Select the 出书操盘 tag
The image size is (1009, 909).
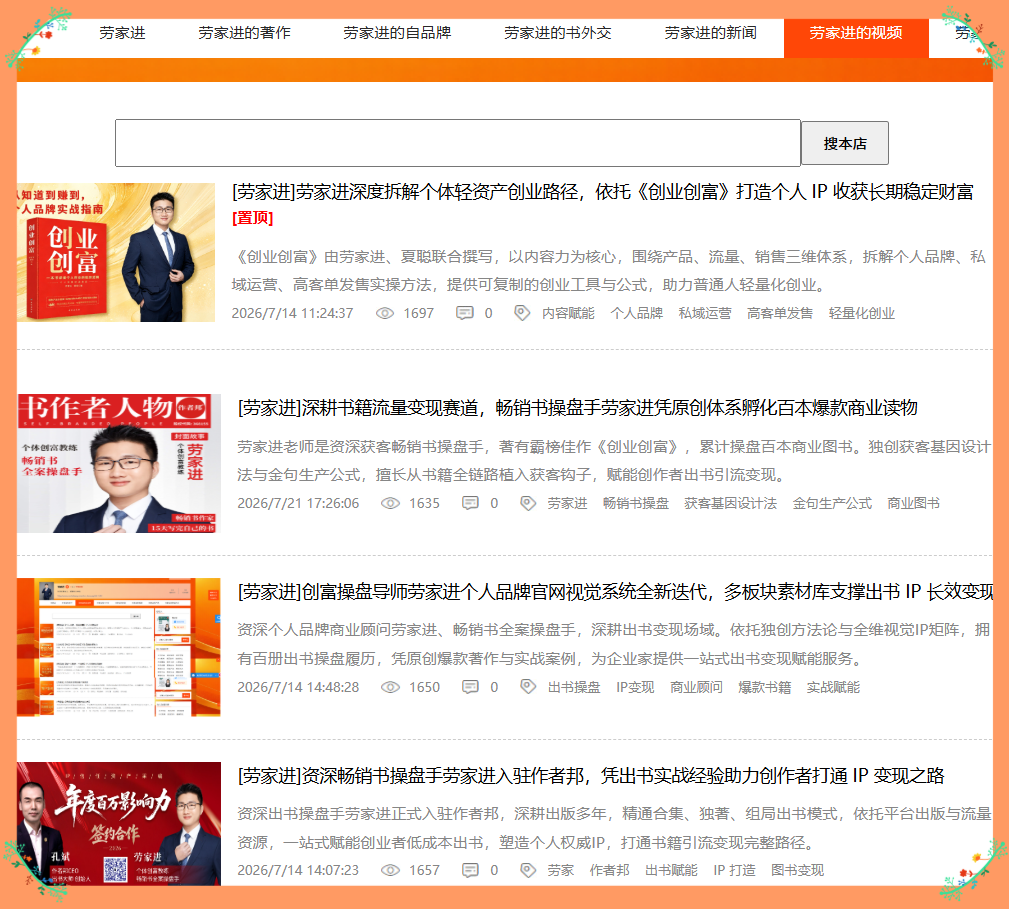574,687
